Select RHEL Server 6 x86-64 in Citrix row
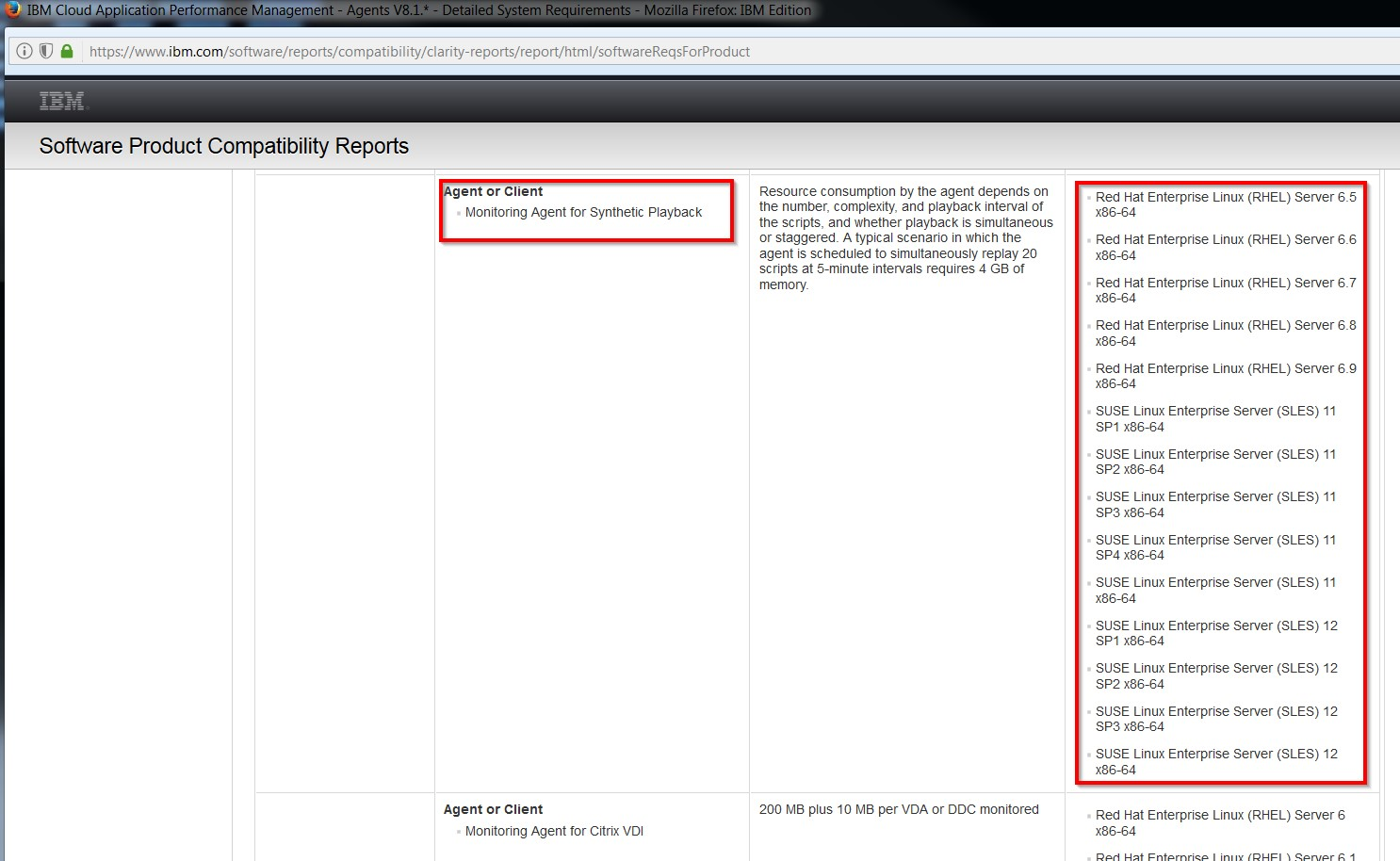The width and height of the screenshot is (1400, 861). tap(1220, 823)
